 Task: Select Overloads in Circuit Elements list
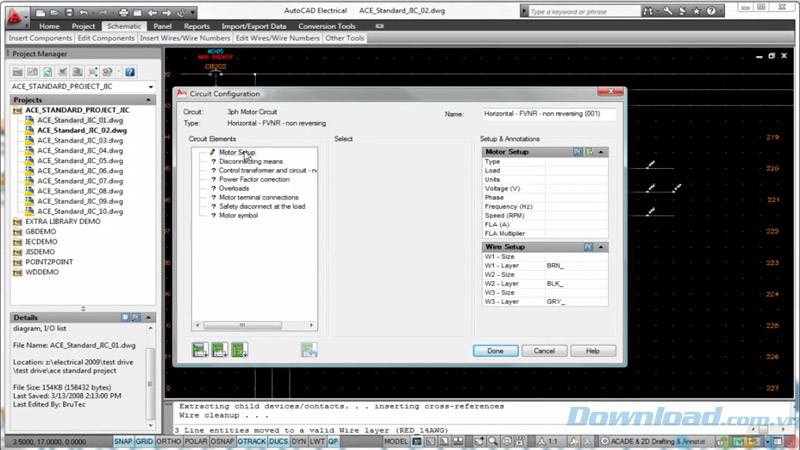pyautogui.click(x=234, y=188)
